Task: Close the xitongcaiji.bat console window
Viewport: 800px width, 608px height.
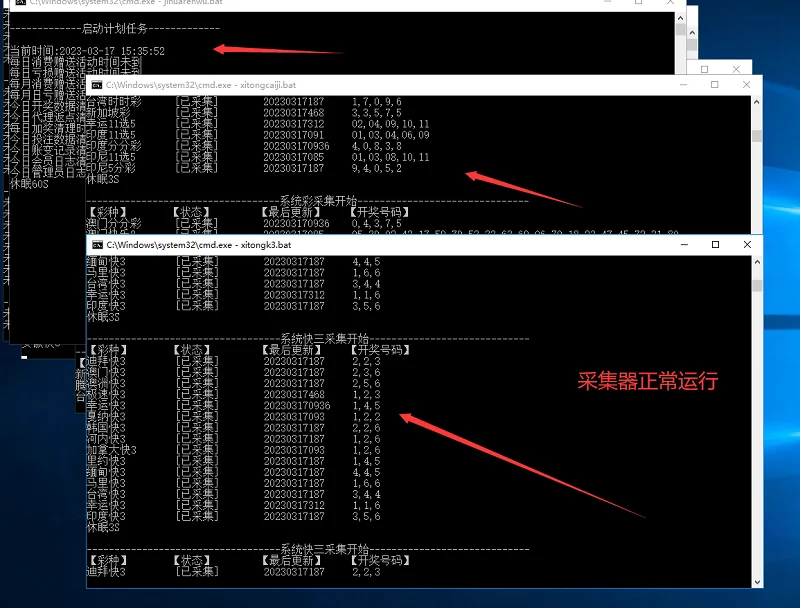Action: pos(746,85)
